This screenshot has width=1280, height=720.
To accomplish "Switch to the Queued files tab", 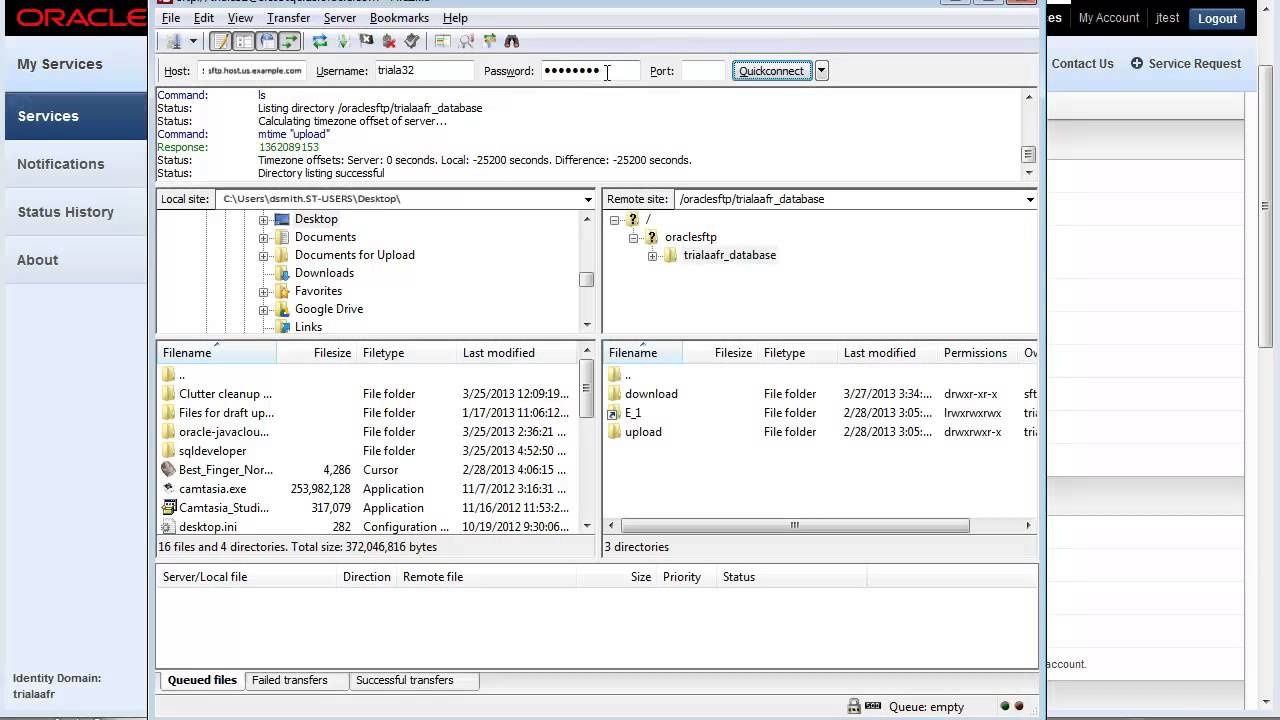I will pyautogui.click(x=202, y=680).
